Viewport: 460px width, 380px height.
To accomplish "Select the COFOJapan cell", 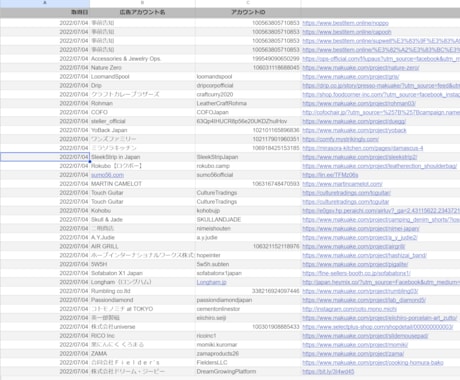I will [248, 112].
